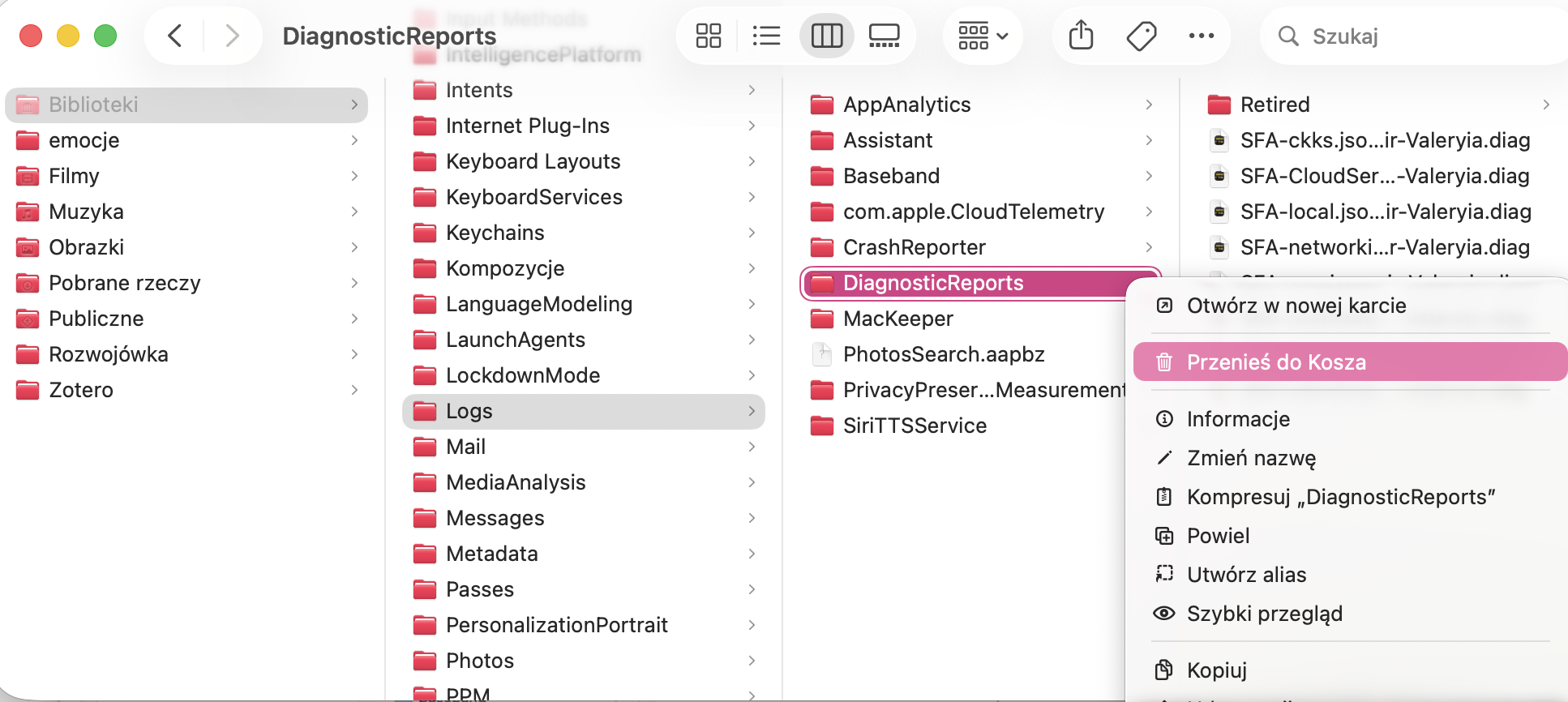Image resolution: width=1568 pixels, height=702 pixels.
Task: Click the Obrazki folder icon
Action: coord(28,247)
